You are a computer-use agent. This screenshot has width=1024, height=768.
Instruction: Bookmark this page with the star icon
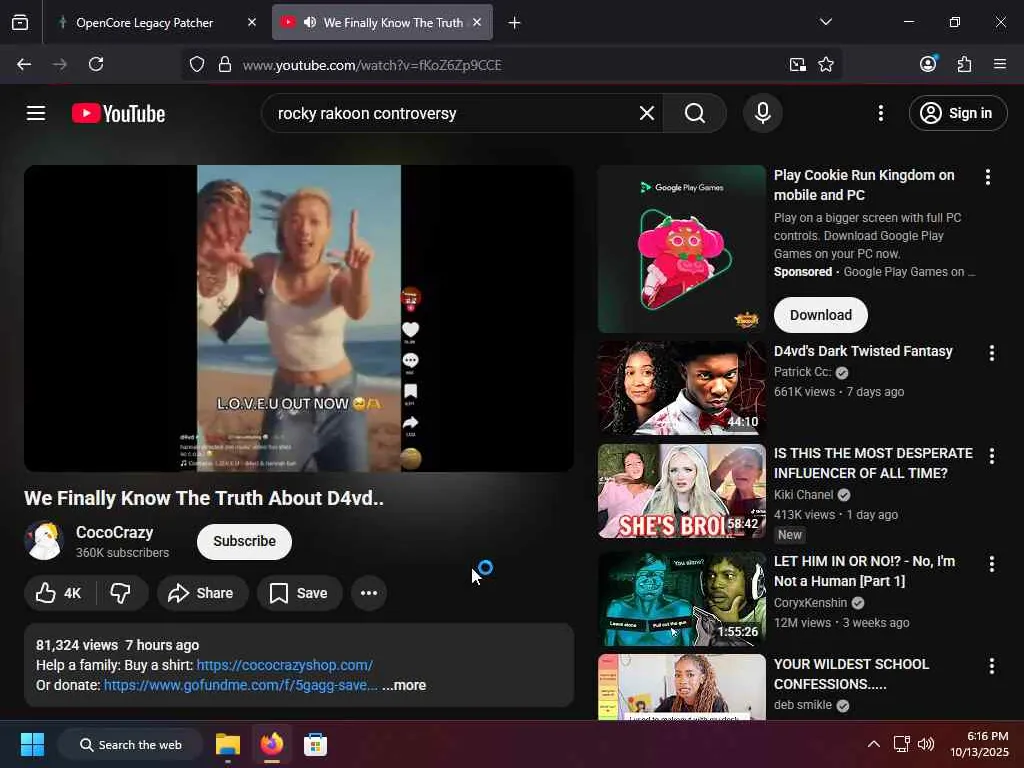pyautogui.click(x=826, y=64)
